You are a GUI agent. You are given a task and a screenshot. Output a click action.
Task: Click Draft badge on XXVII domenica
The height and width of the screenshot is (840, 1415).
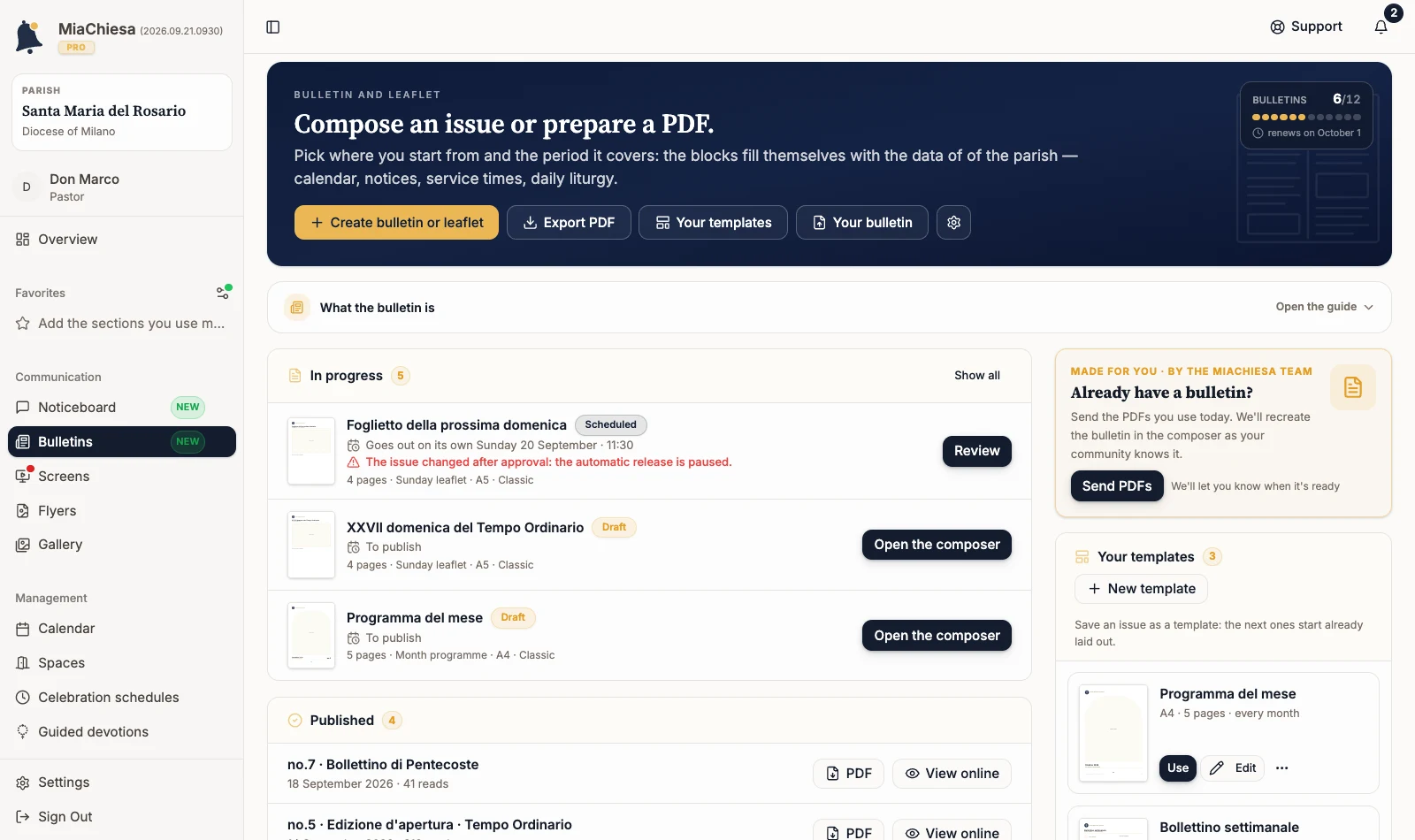click(614, 528)
